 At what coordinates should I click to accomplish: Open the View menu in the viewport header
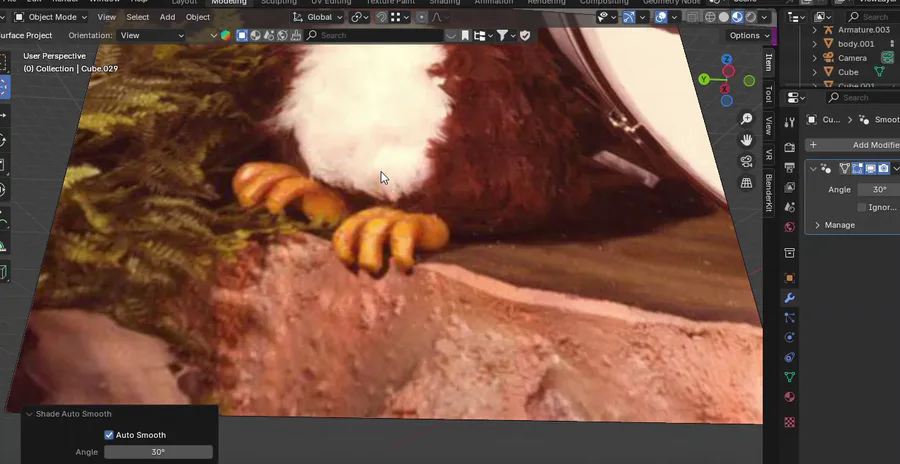point(106,17)
